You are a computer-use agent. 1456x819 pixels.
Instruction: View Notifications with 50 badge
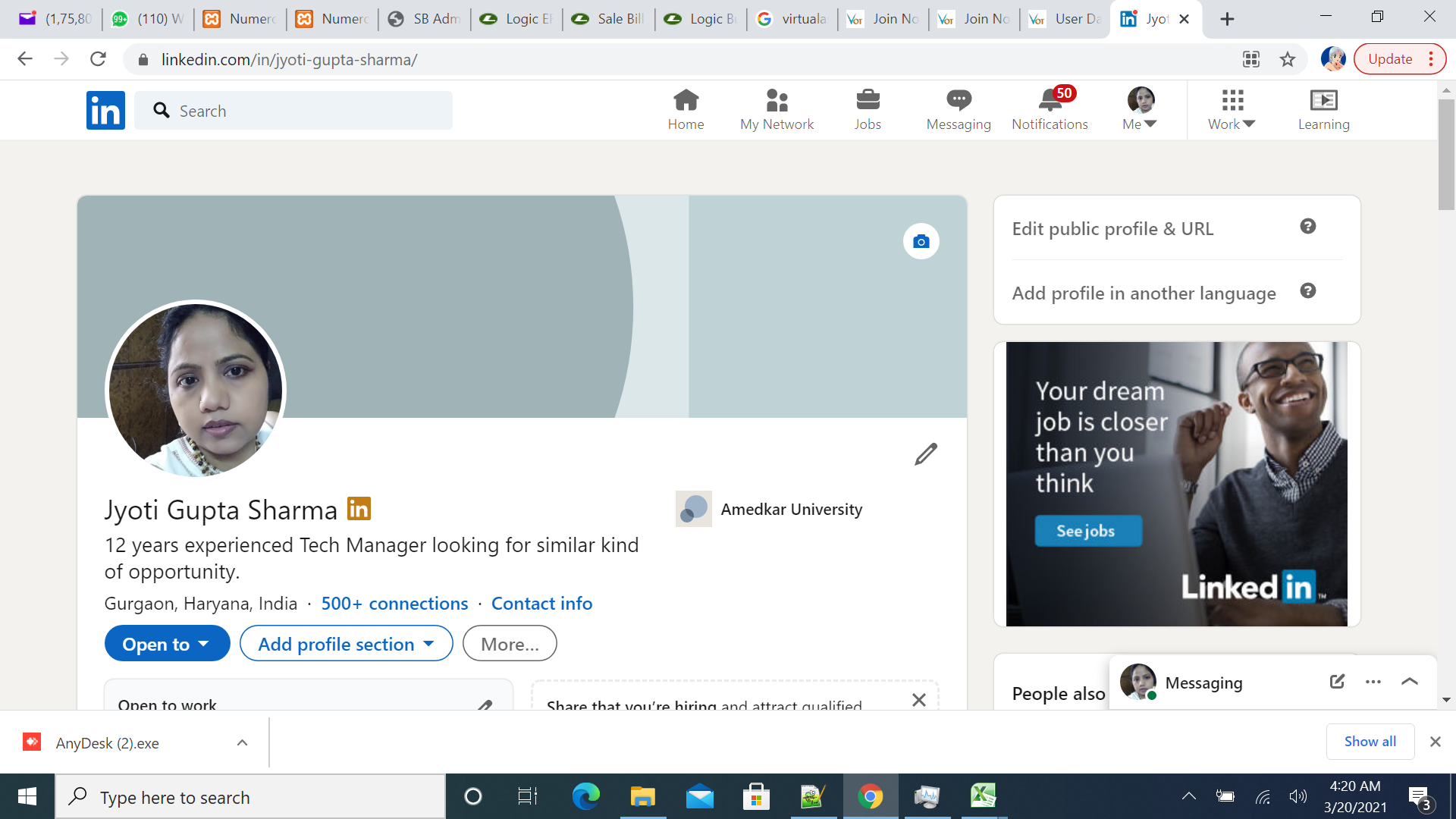pyautogui.click(x=1050, y=111)
